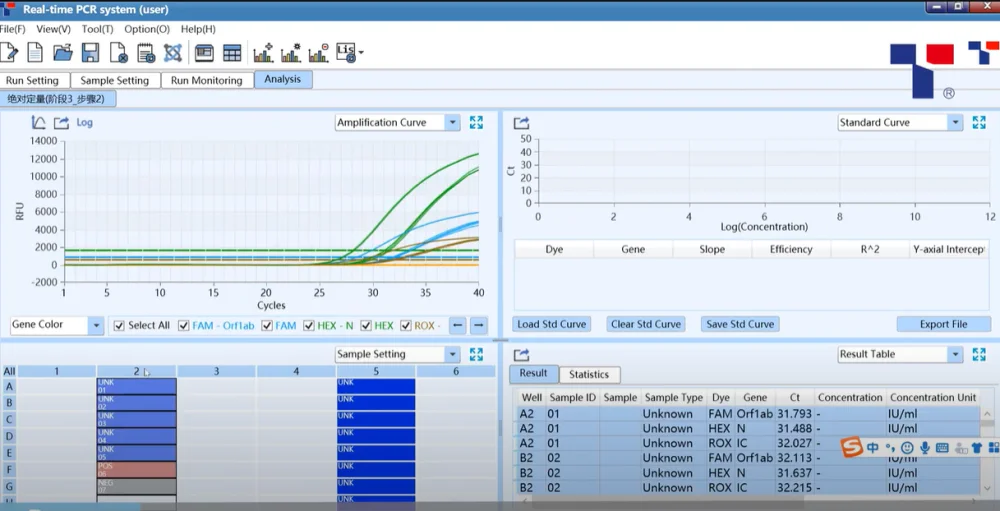Open the File(F) menu
The image size is (1000, 511).
coord(12,29)
